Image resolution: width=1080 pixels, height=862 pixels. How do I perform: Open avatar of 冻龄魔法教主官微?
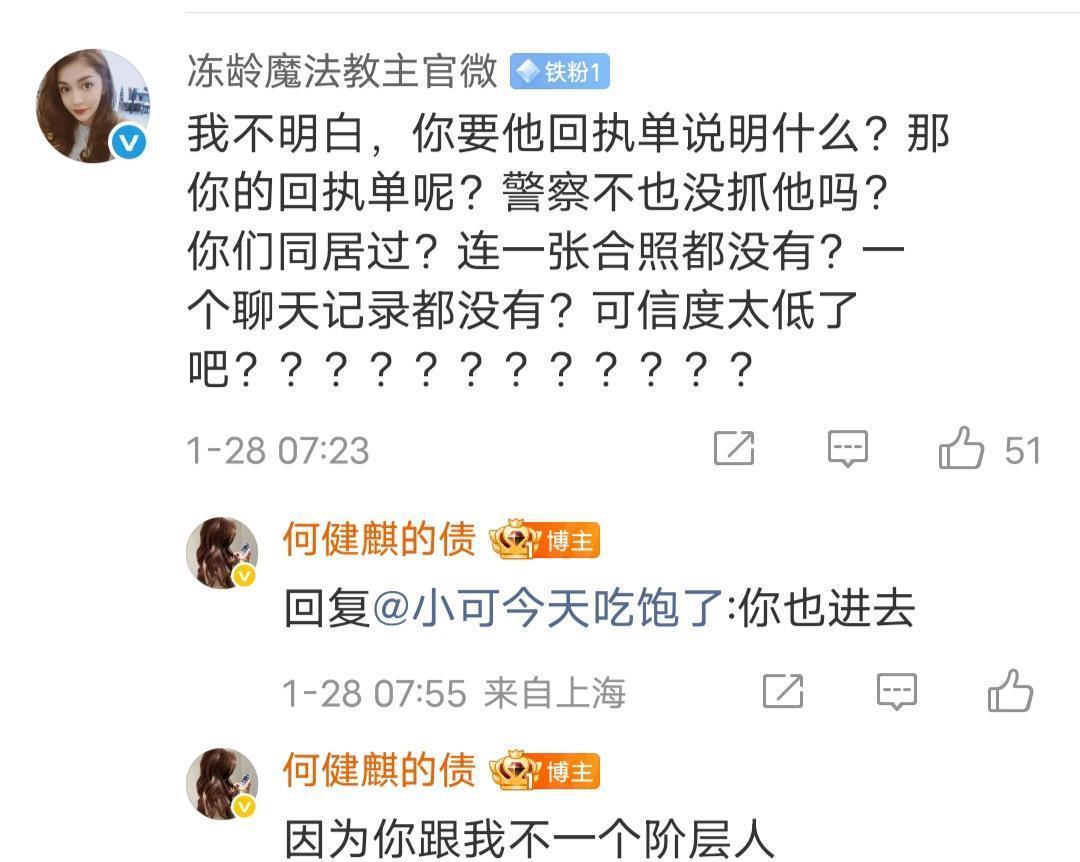[x=93, y=105]
